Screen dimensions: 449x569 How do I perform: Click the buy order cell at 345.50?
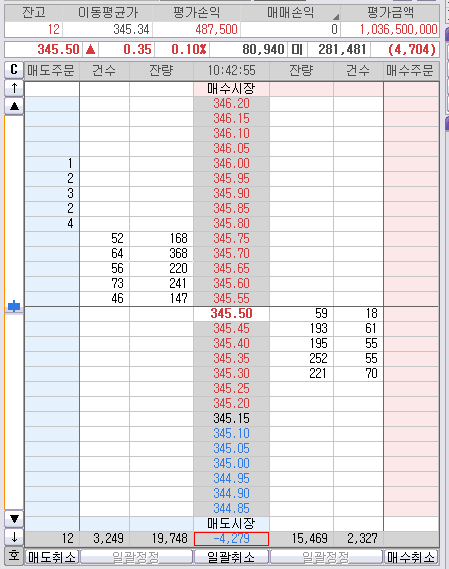(x=411, y=314)
